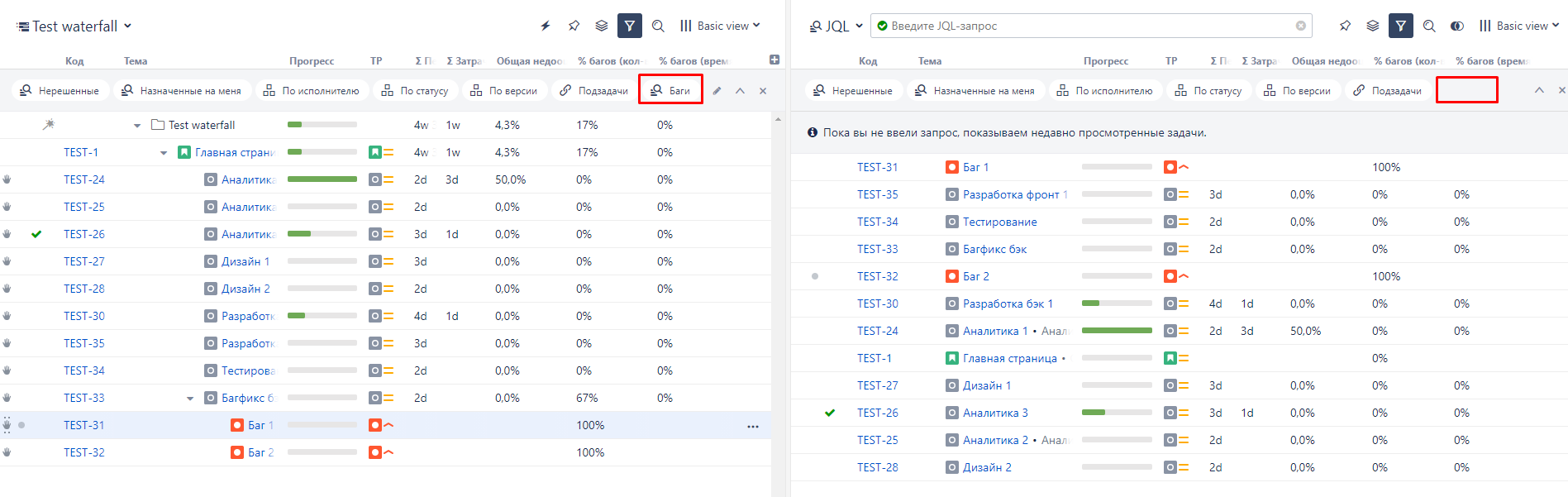
Task: Toggle Подзадачи quick transformation in left panel
Action: (x=594, y=91)
